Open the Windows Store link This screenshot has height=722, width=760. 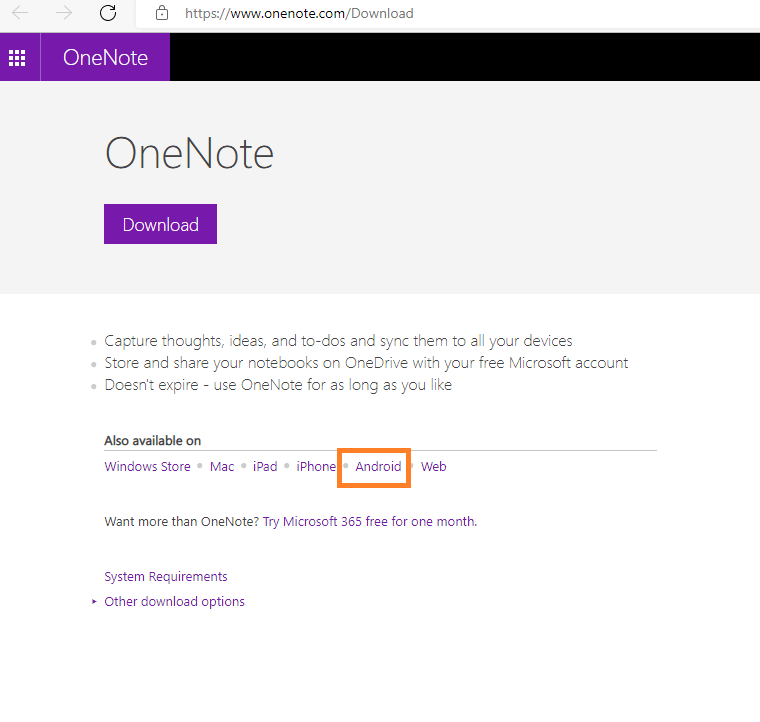click(147, 467)
